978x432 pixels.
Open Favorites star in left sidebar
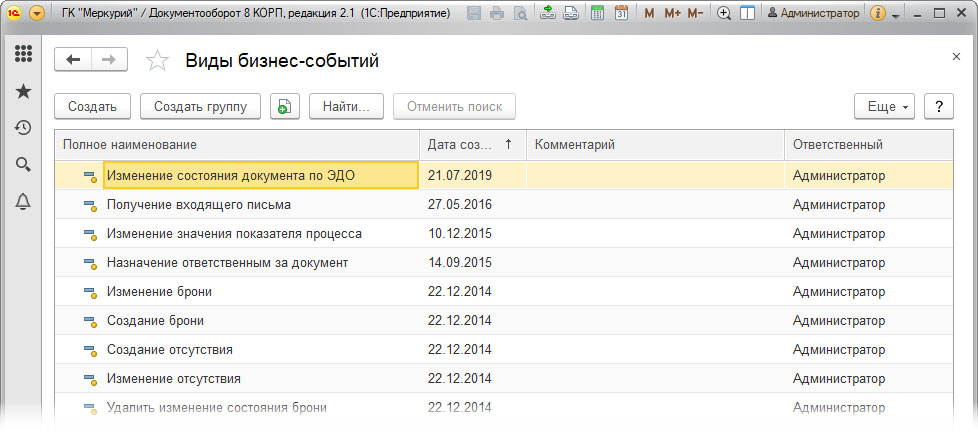click(x=23, y=91)
